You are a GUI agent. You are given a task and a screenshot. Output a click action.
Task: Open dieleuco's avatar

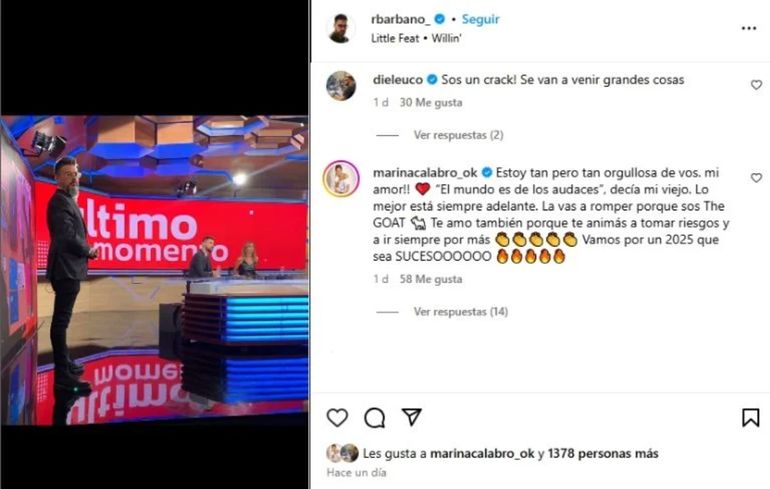[x=341, y=85]
